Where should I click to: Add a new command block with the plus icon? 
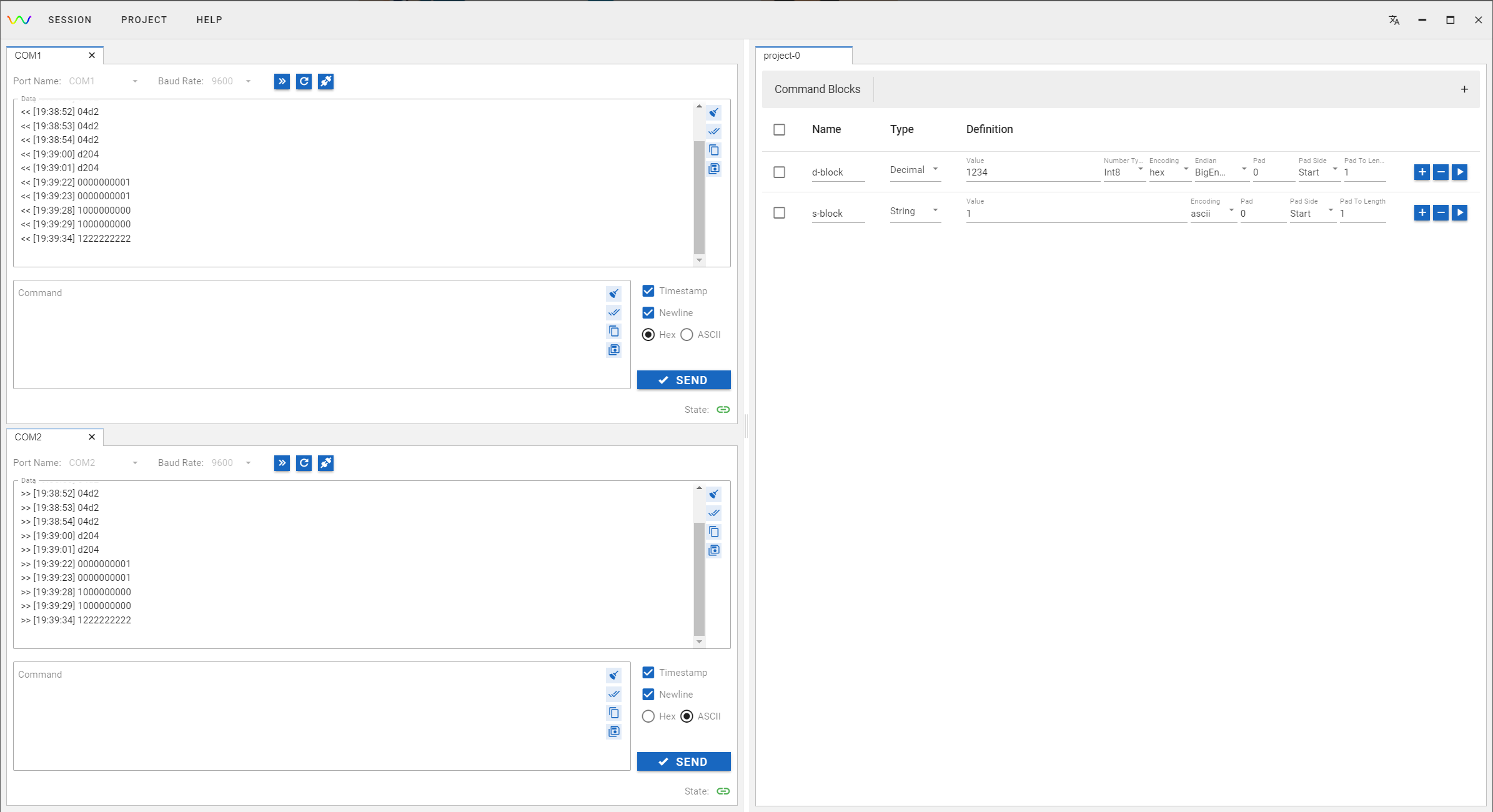click(x=1464, y=89)
